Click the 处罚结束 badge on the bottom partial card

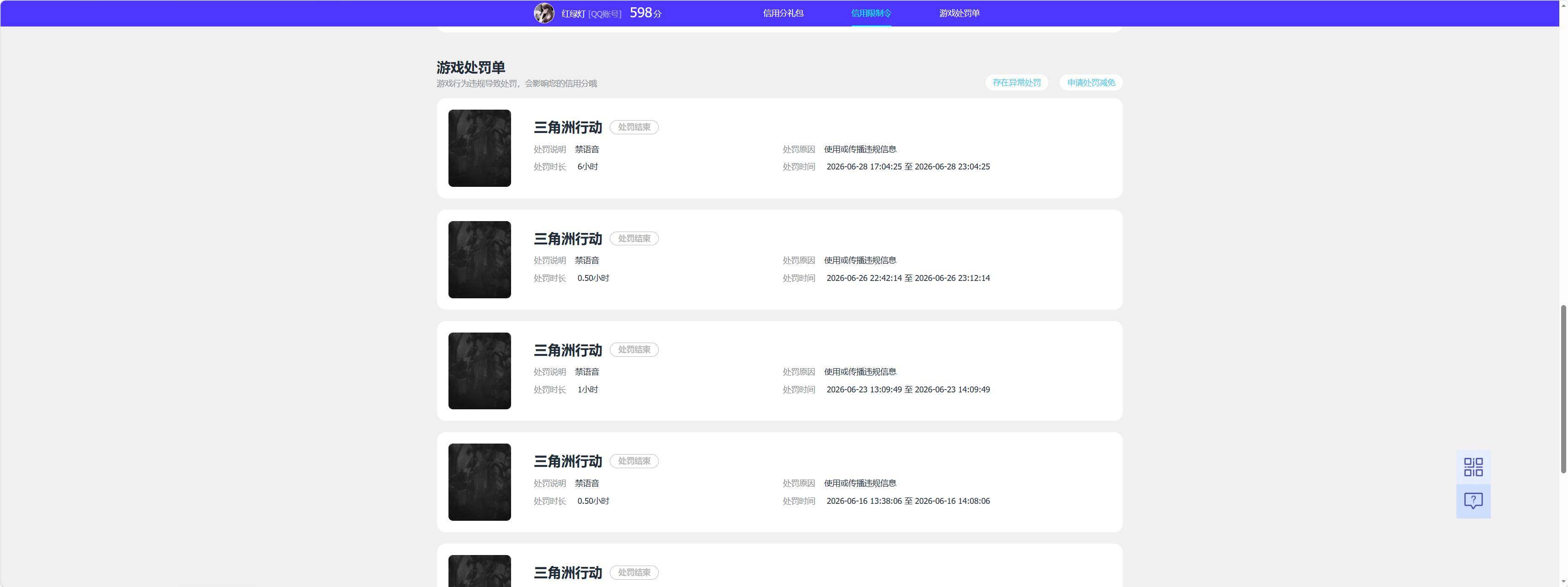634,572
